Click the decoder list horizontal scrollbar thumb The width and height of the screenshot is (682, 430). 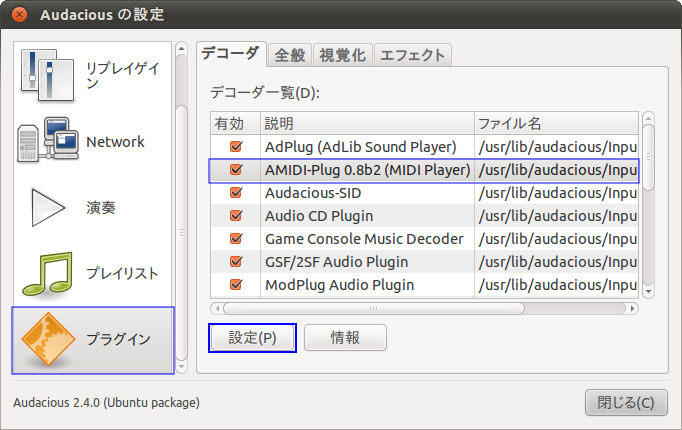[x=374, y=308]
